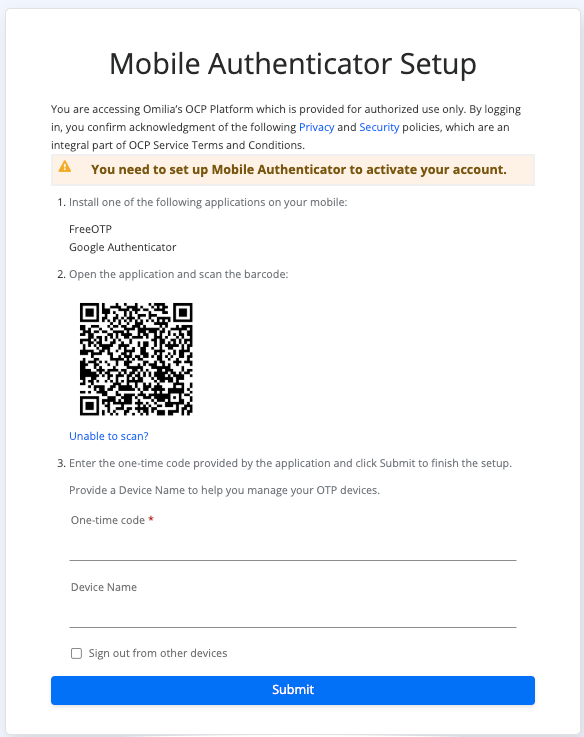Enable 'Sign out from other devices' checkbox
584x737 pixels.
pos(76,653)
